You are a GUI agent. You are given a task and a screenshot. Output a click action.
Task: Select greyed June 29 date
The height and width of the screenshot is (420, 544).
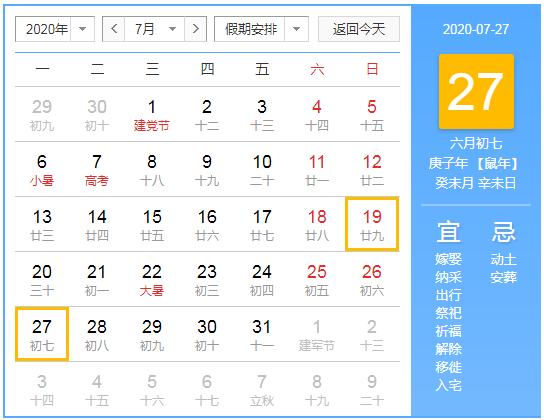42,115
